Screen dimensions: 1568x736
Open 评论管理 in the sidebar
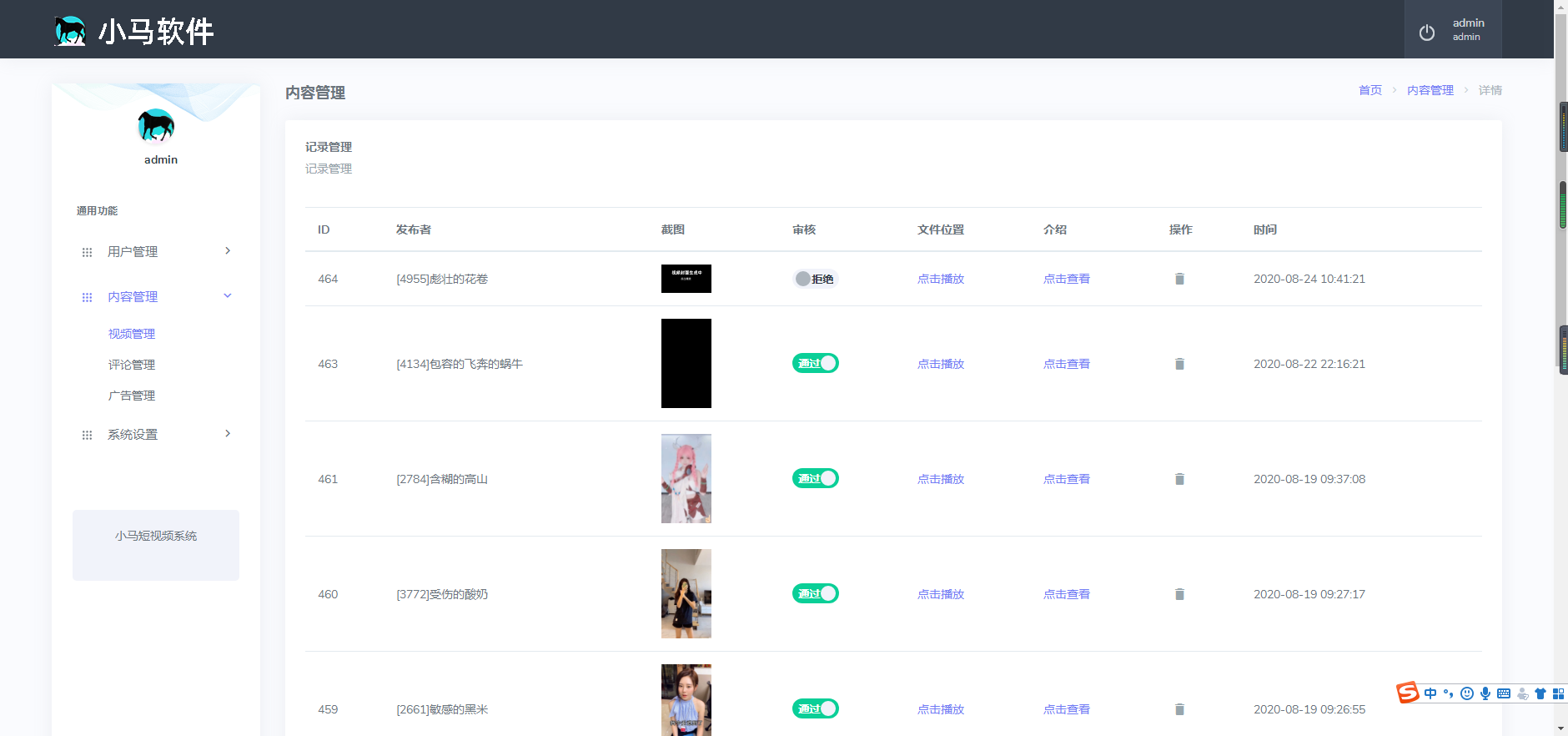pyautogui.click(x=132, y=365)
